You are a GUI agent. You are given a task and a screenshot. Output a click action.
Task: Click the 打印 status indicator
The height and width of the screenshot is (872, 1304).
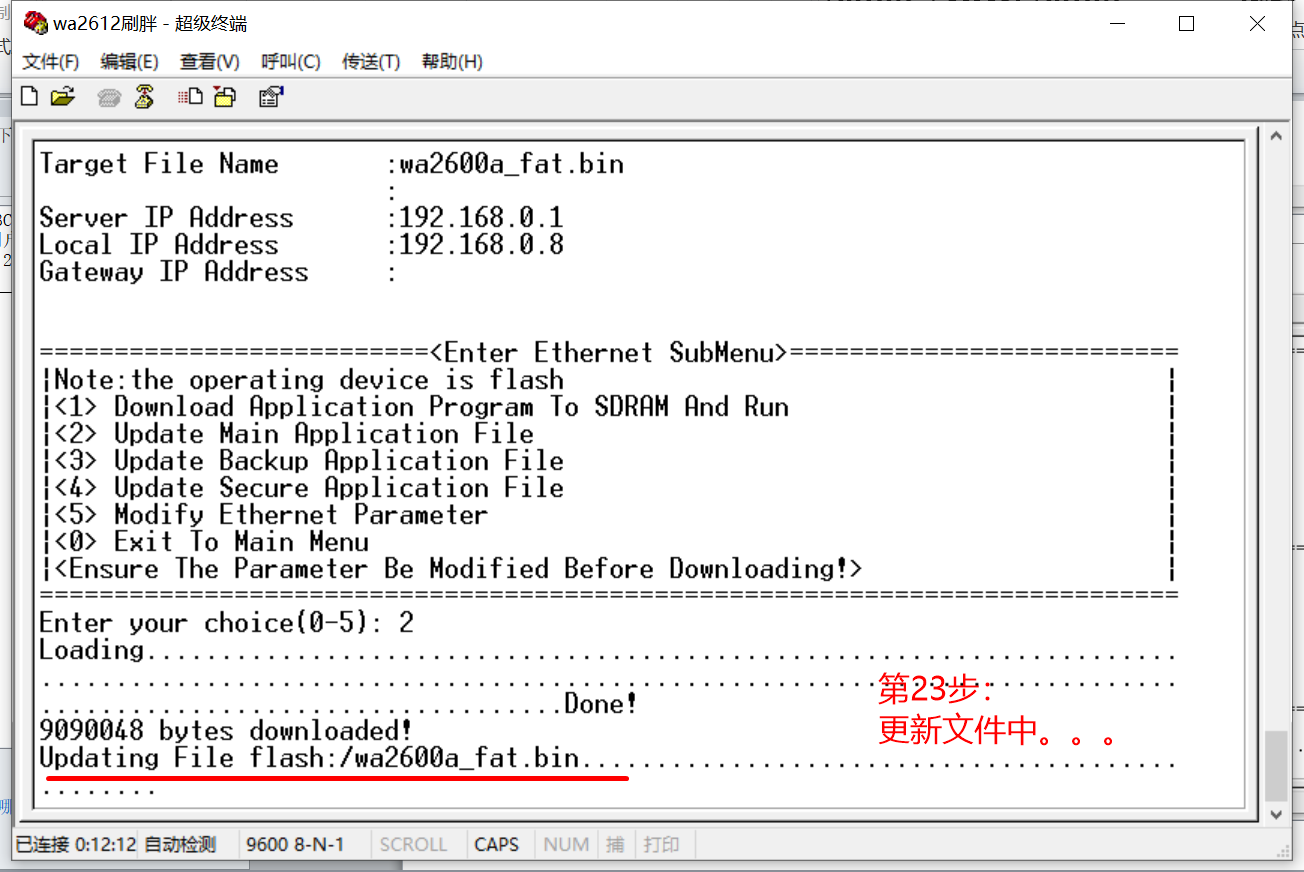[661, 844]
